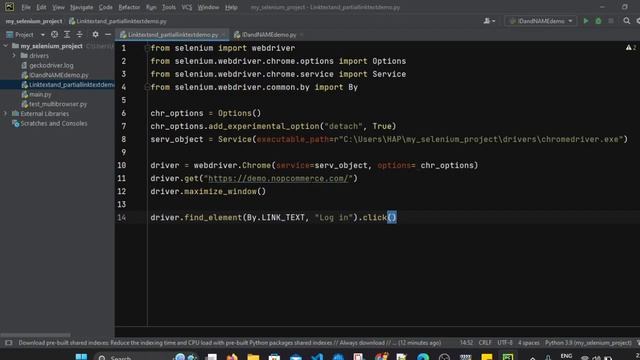Click the Debug bug icon
This screenshot has height=360, width=640.
598,21
